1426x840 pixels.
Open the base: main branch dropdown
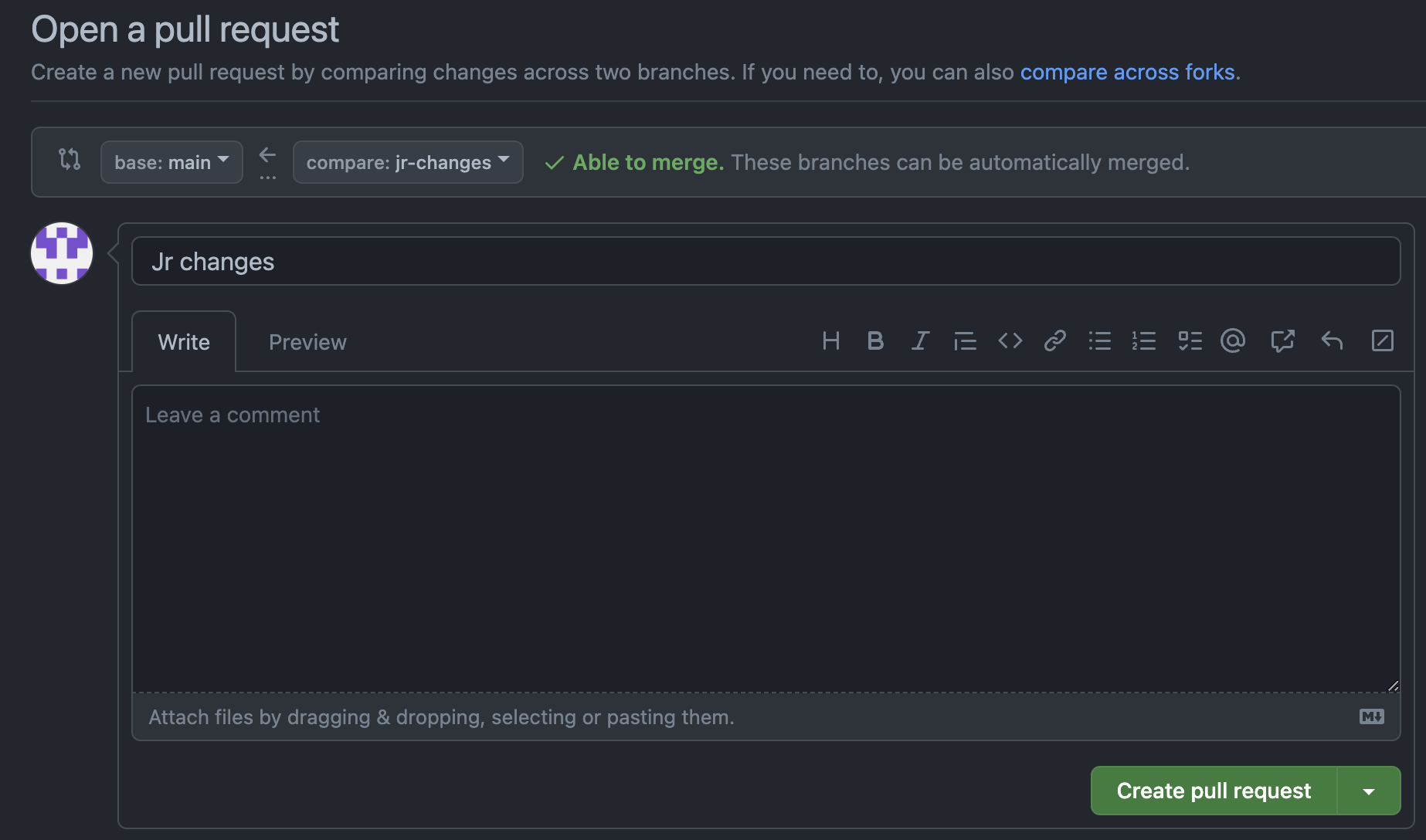171,162
